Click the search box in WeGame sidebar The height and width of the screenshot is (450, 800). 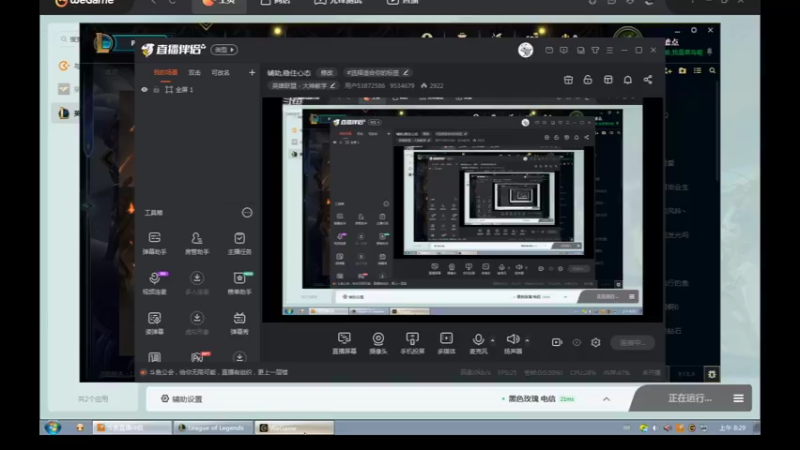[x=70, y=39]
